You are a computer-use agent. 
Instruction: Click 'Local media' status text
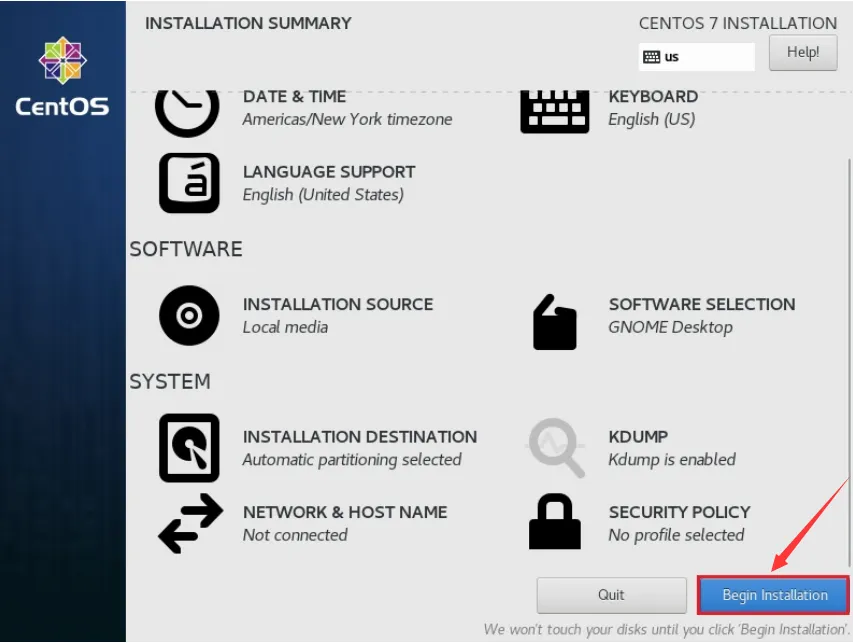click(285, 327)
